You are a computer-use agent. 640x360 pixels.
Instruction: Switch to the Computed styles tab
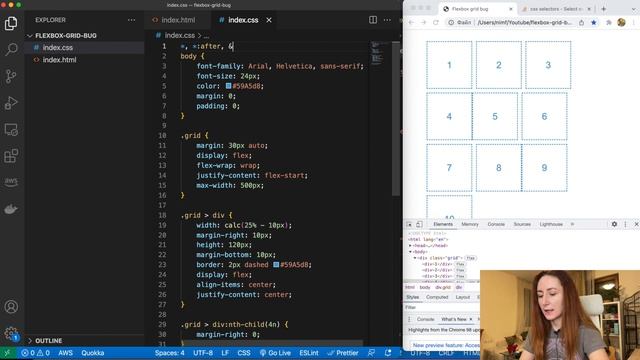click(x=437, y=297)
